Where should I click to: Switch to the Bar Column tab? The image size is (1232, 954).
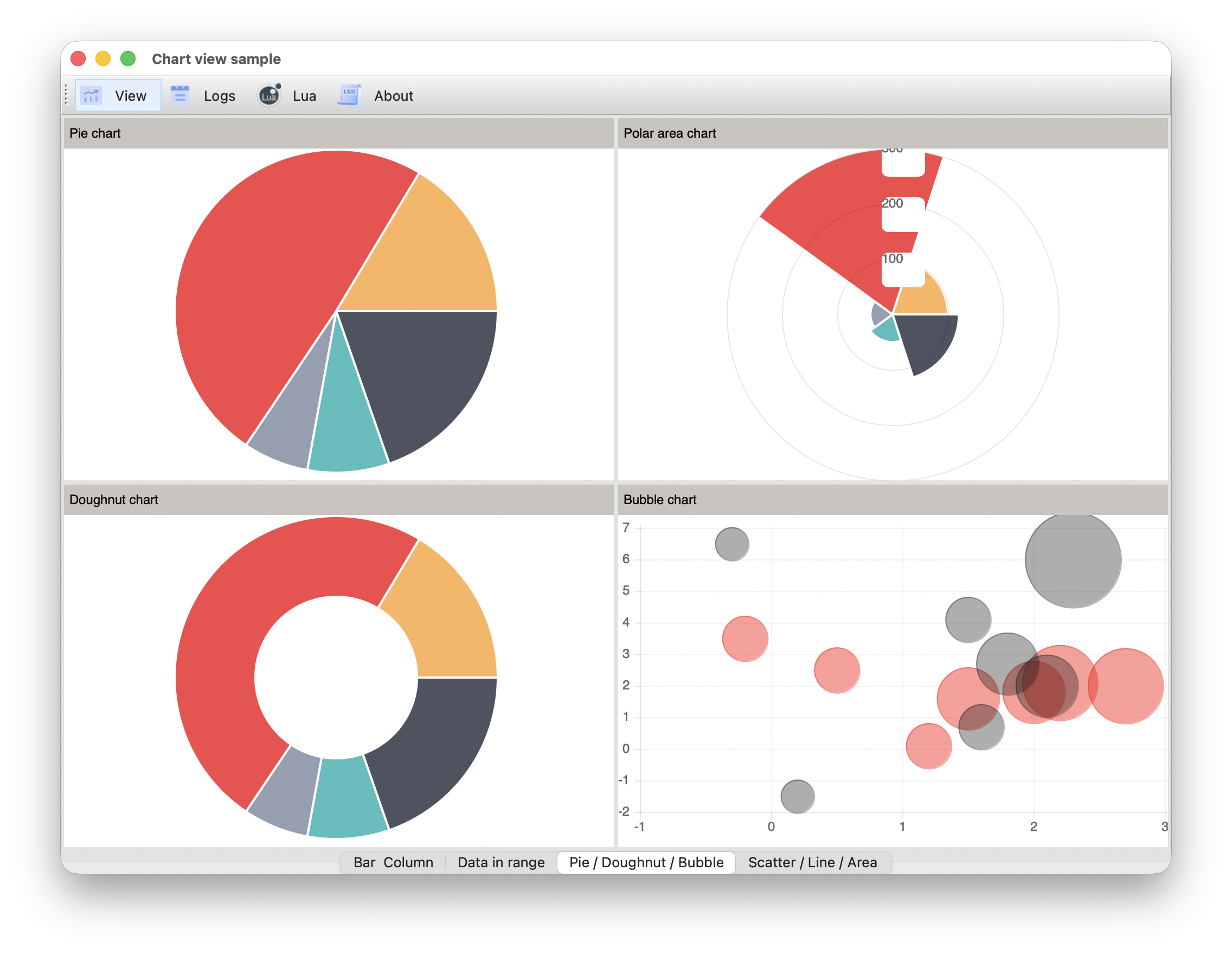(393, 862)
